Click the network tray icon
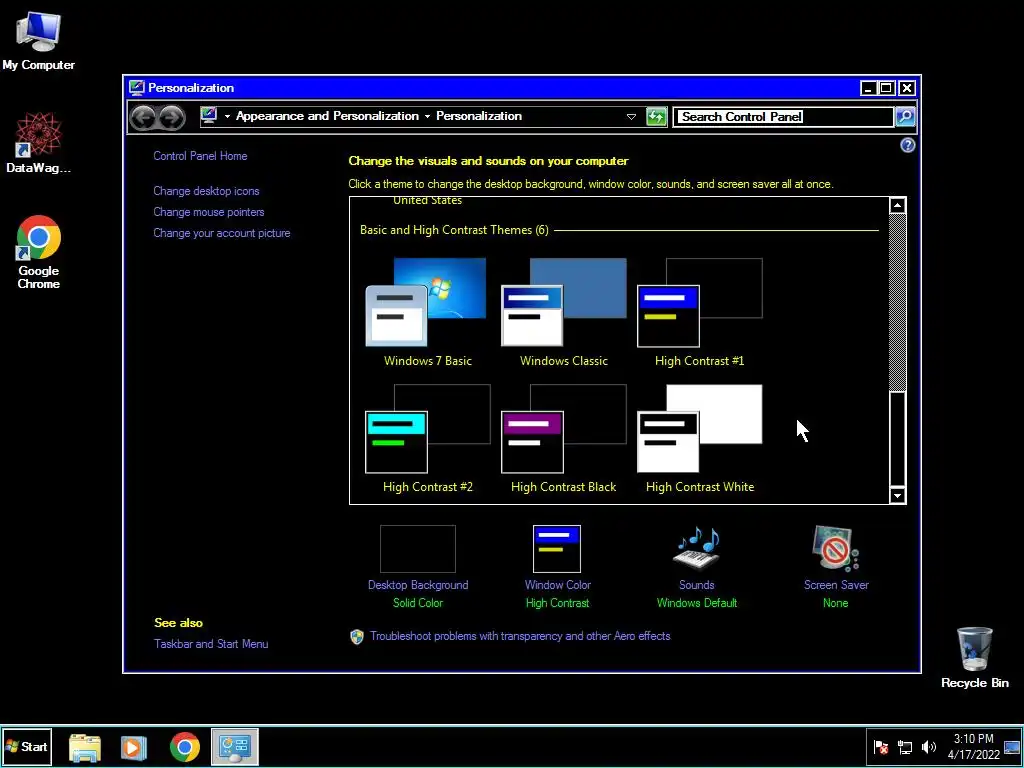The image size is (1024, 768). pos(904,747)
